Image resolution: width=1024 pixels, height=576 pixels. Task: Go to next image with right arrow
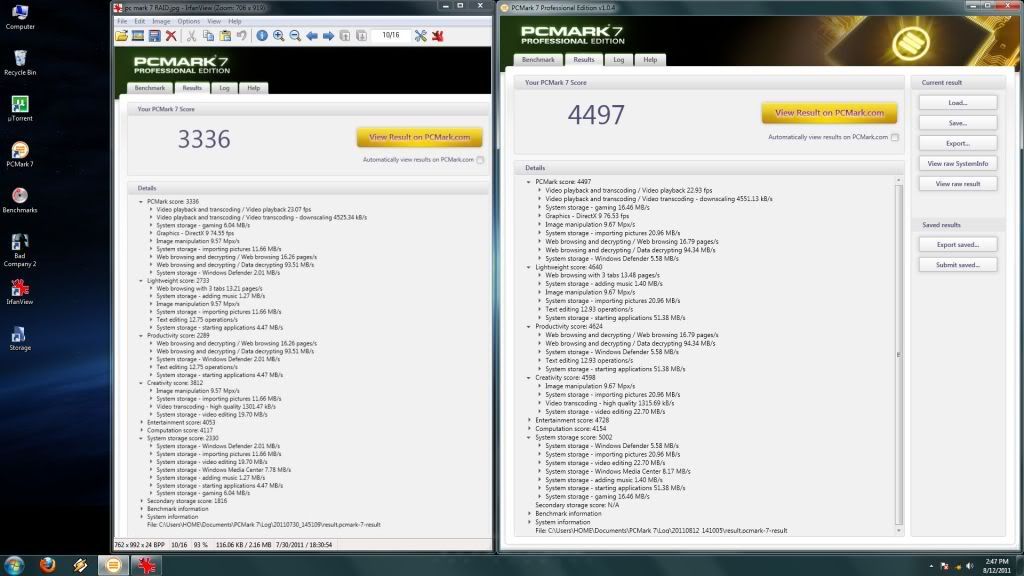(x=328, y=36)
